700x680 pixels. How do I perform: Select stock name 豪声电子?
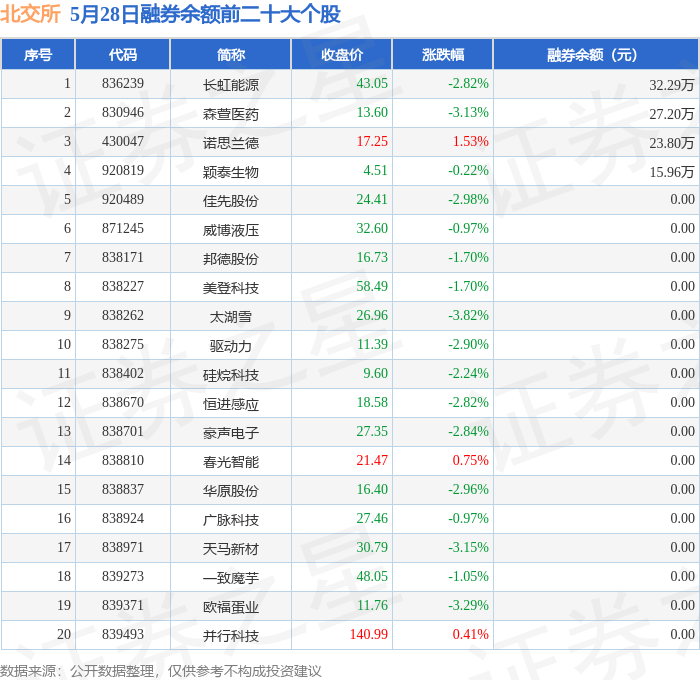231,433
